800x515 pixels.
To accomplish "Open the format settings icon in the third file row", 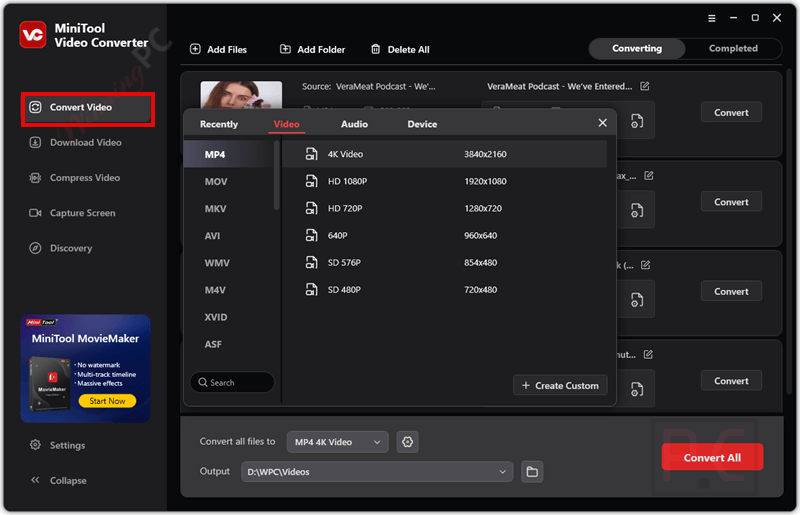I will [637, 300].
